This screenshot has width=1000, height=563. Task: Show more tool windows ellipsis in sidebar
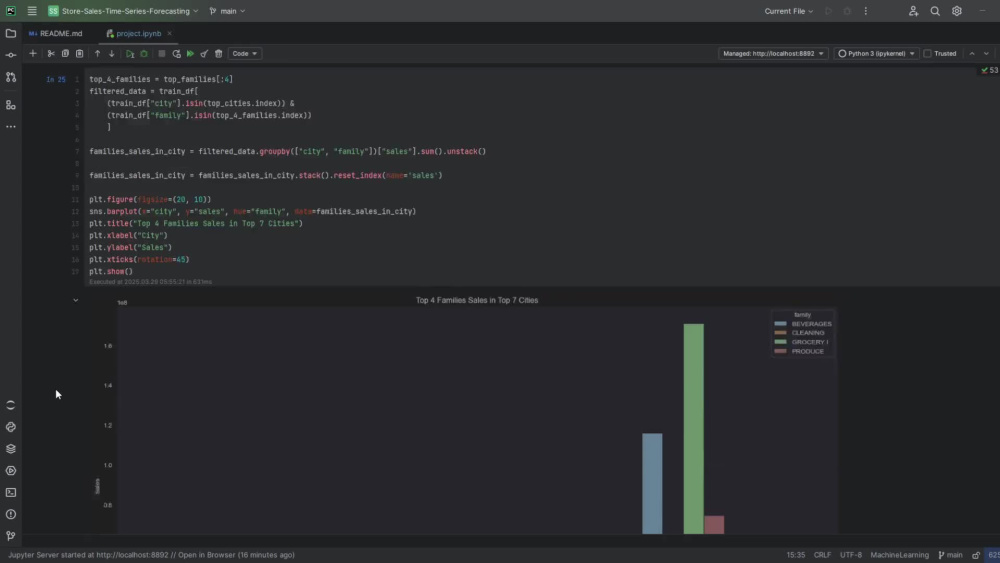pos(11,127)
